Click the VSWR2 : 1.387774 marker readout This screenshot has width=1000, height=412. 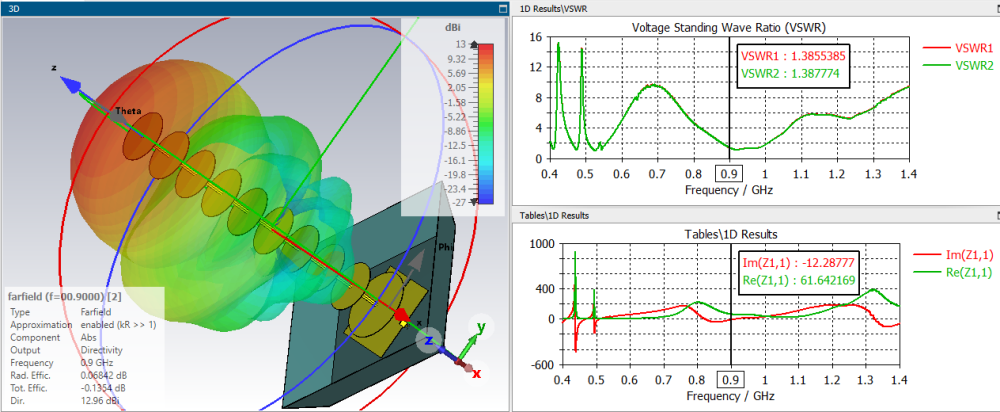point(788,73)
